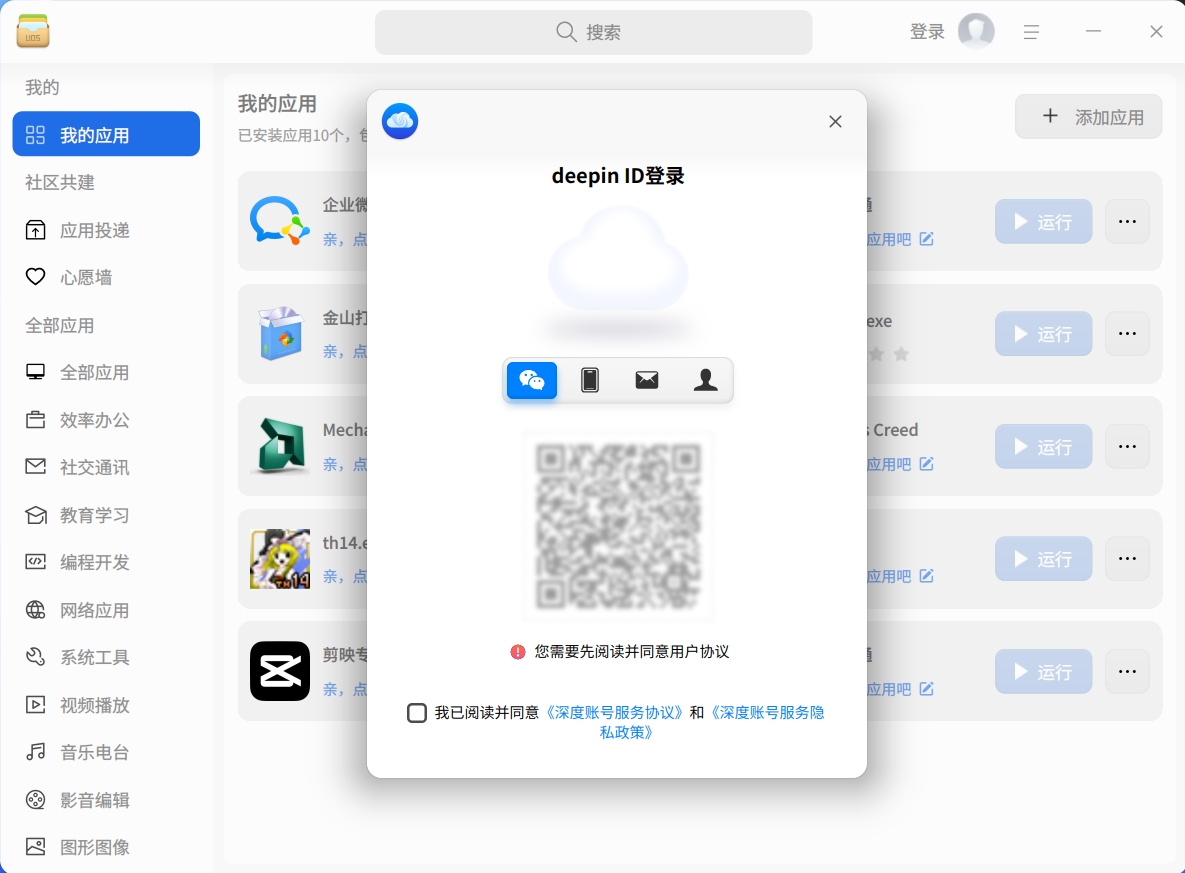The image size is (1185, 873).
Task: Click edit pencil icon in th14 row
Action: coord(927,576)
